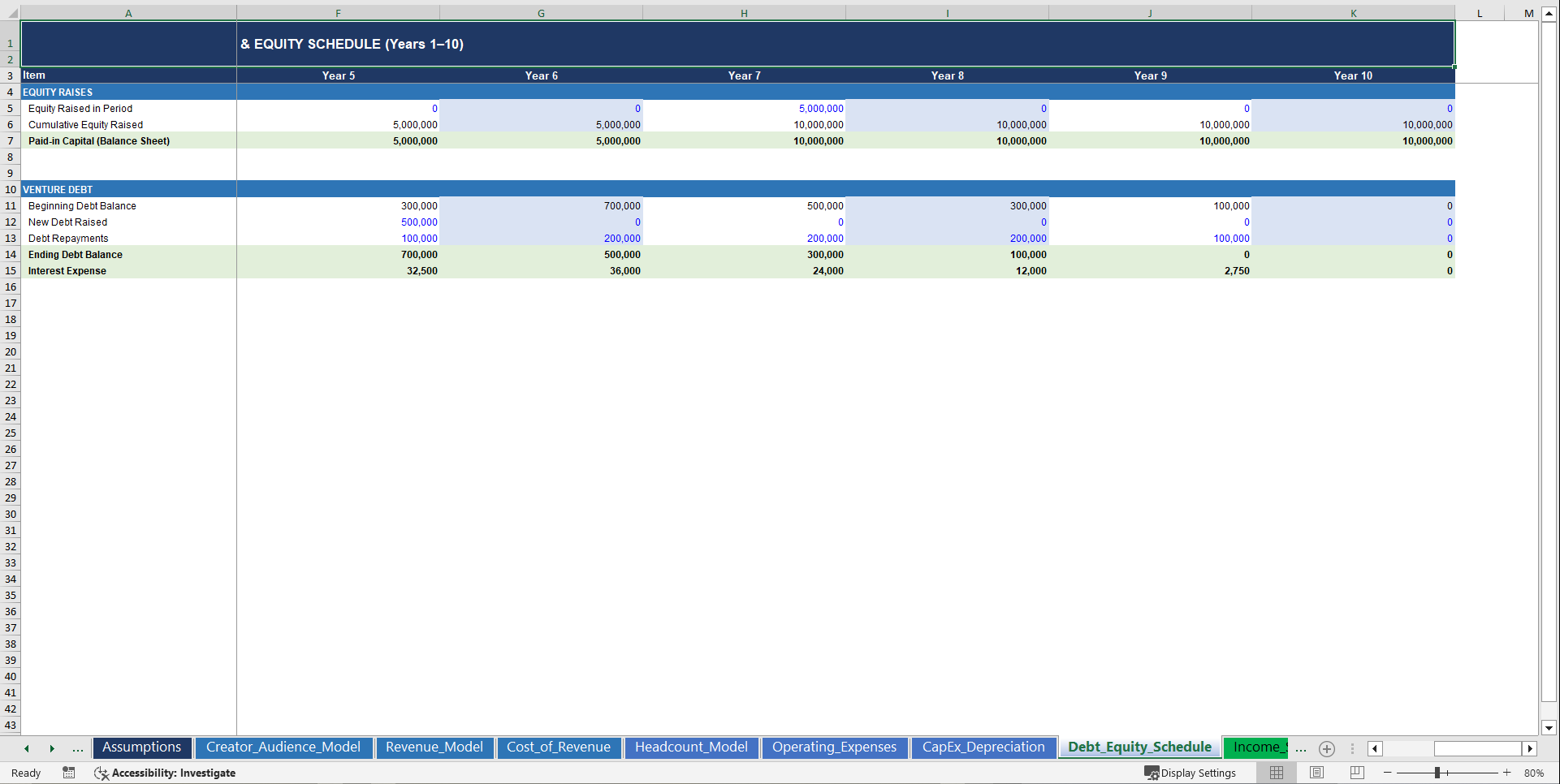Open the Assumptions sheet tab
The height and width of the screenshot is (784, 1560).
click(x=142, y=747)
